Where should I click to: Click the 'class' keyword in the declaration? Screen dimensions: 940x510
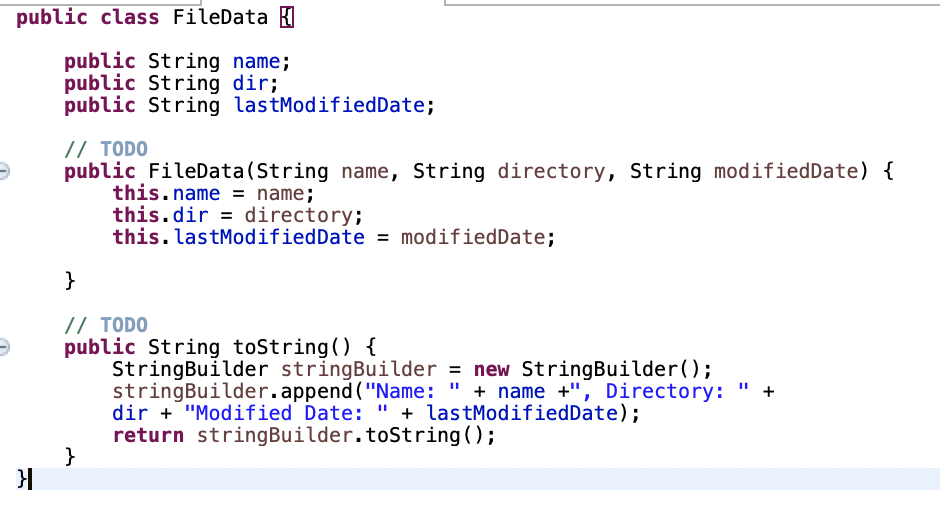(129, 17)
